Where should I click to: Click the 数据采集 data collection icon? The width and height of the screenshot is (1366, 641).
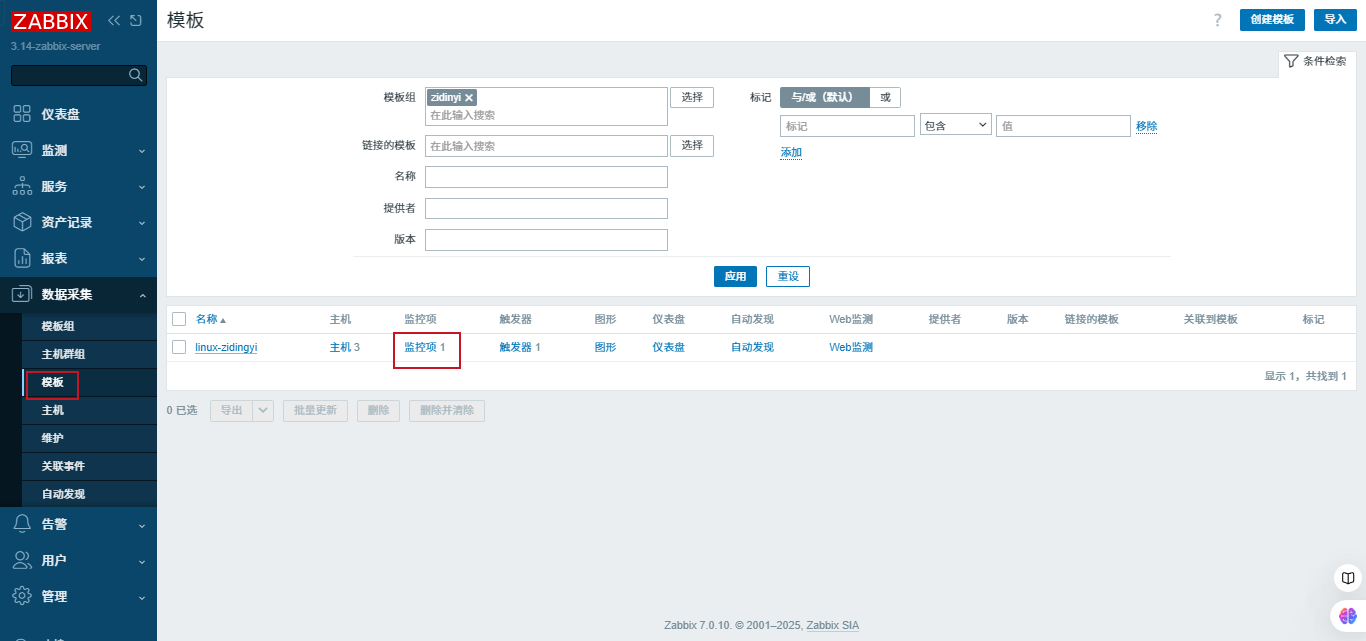pos(22,294)
